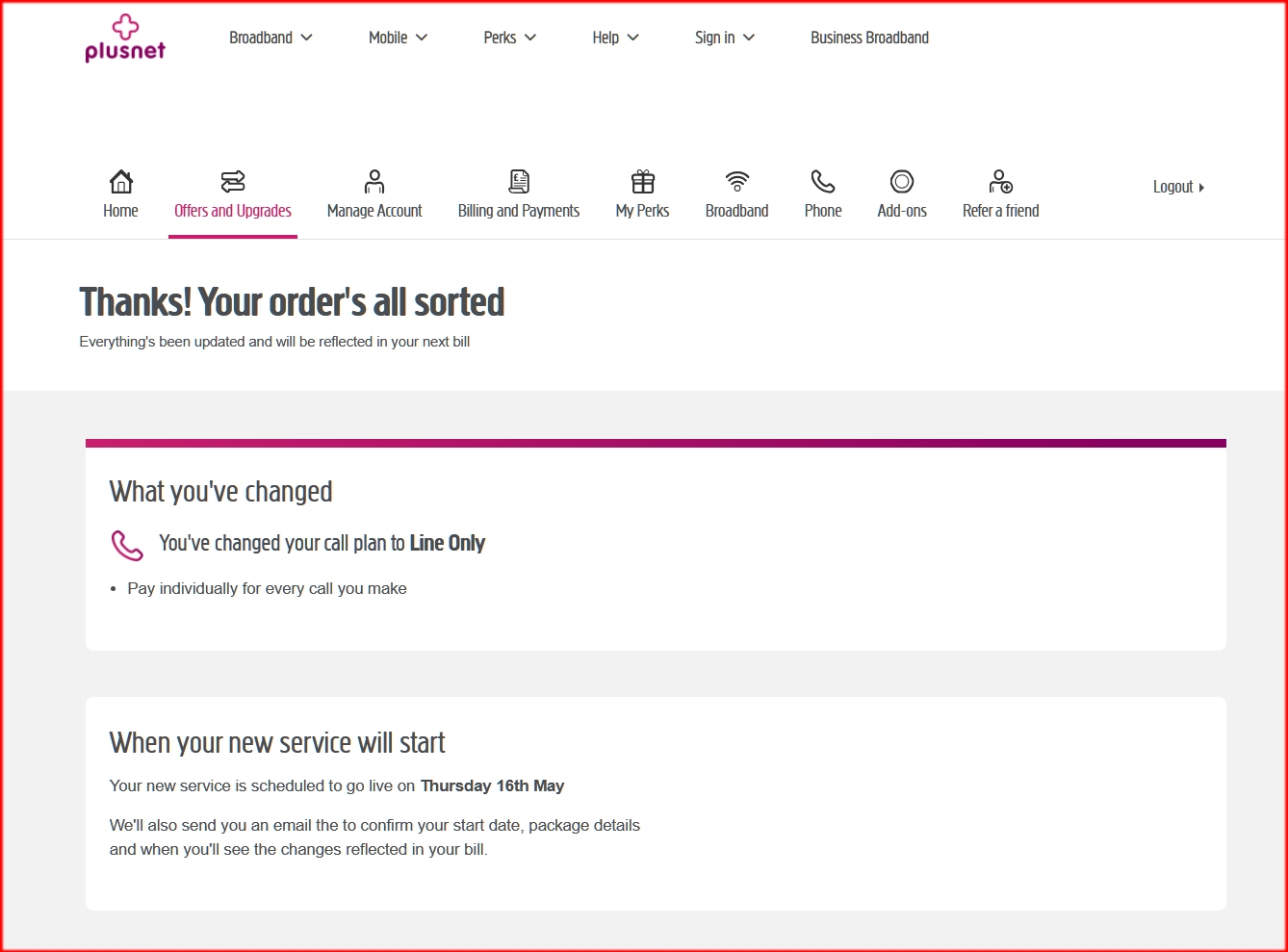Click the Phone handset icon in navigation
The image size is (1288, 952).
pyautogui.click(x=823, y=181)
